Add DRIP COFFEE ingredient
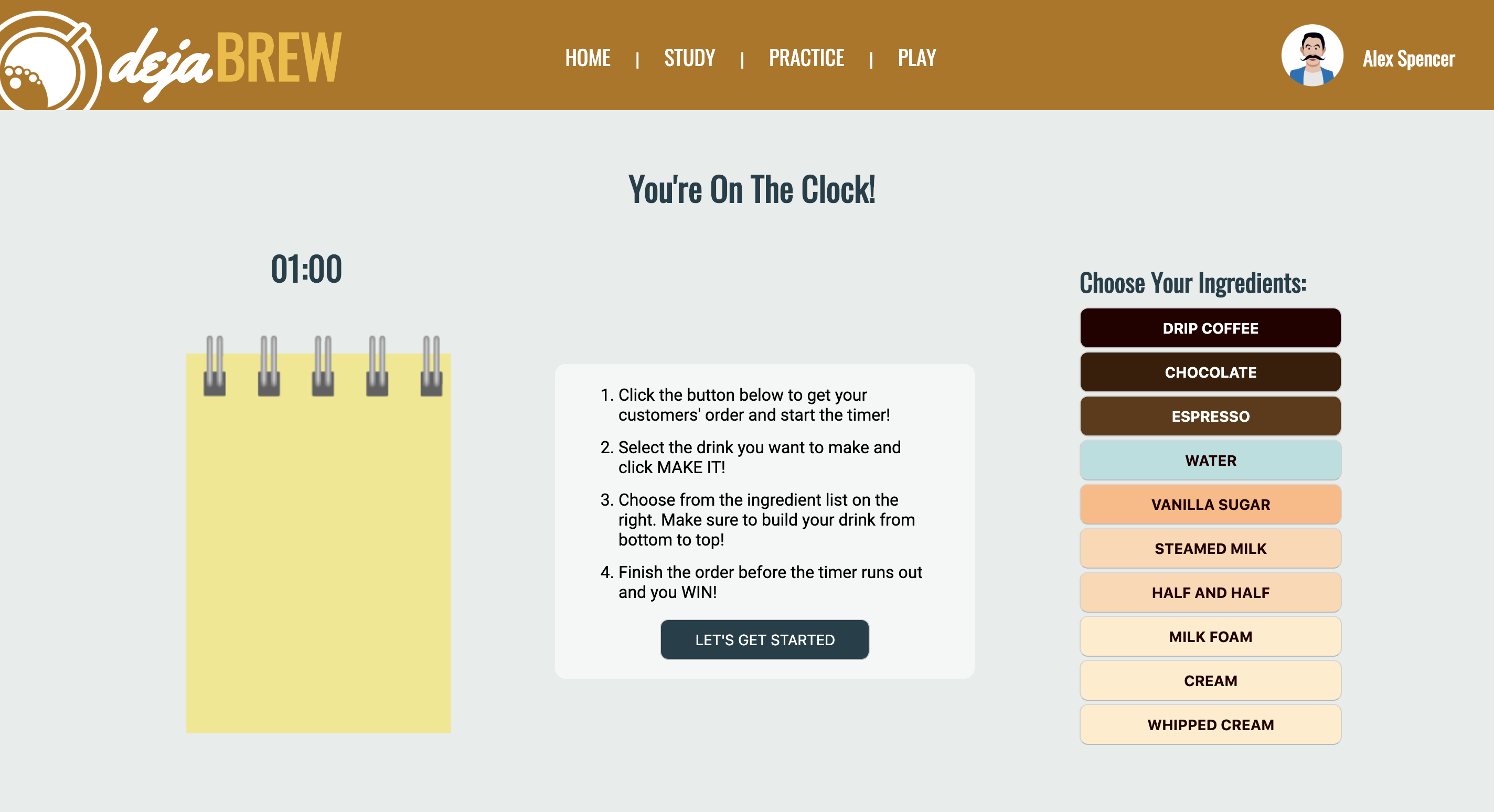The image size is (1494, 812). 1210,328
